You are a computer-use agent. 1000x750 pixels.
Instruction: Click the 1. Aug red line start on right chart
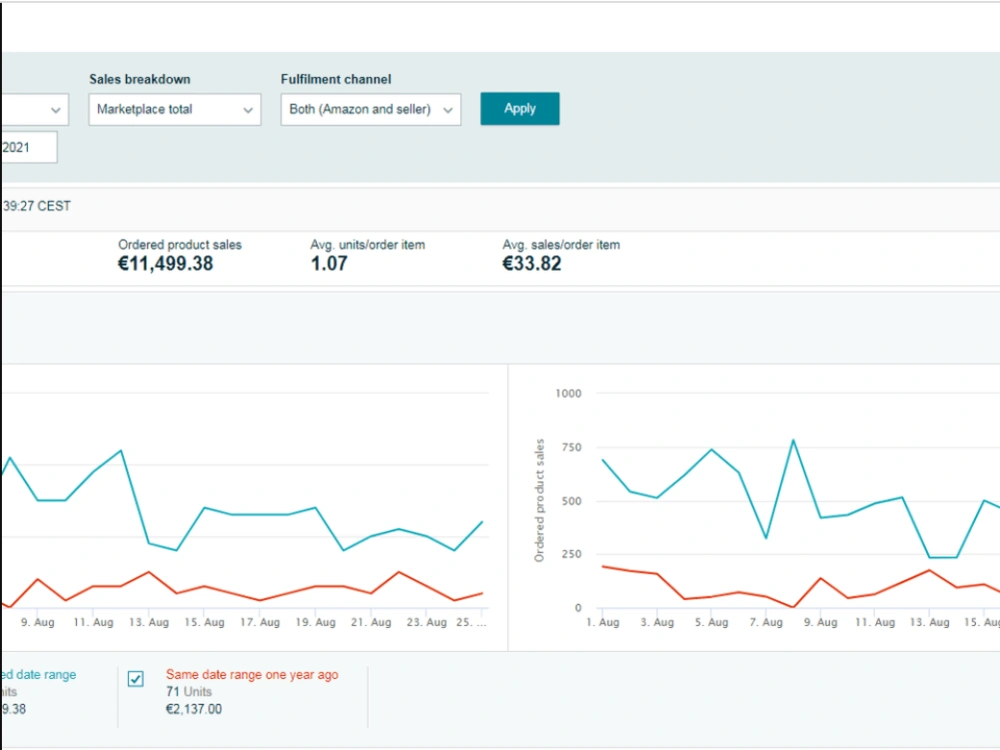(x=603, y=566)
